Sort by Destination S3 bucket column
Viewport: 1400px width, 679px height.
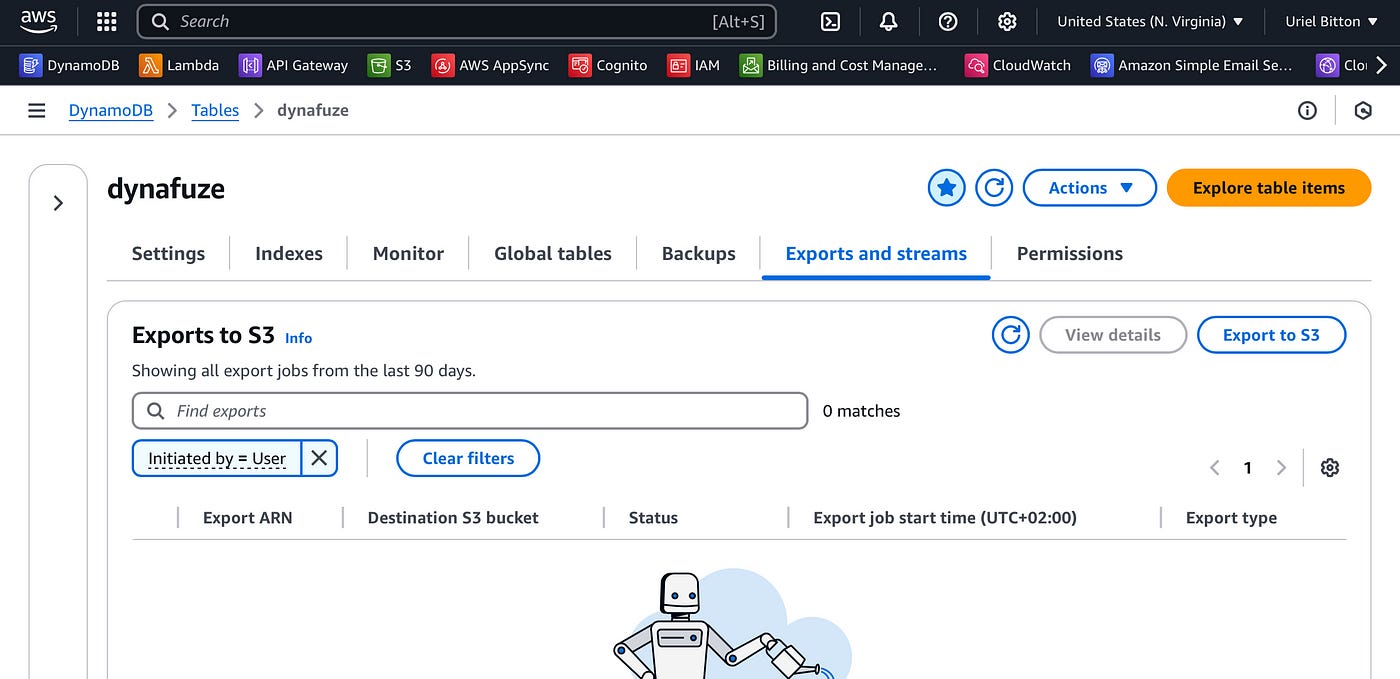click(453, 518)
